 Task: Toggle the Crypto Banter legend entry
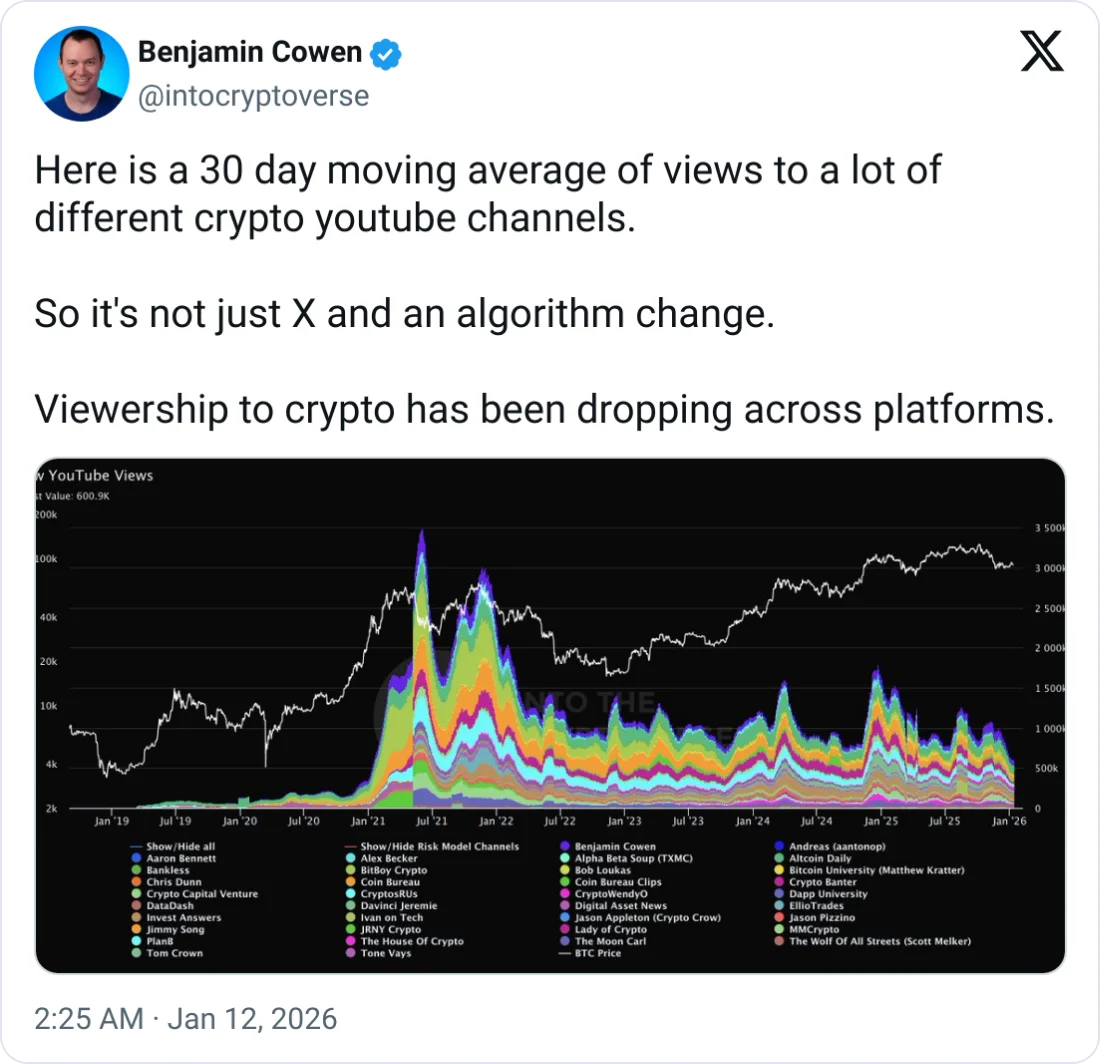point(822,882)
